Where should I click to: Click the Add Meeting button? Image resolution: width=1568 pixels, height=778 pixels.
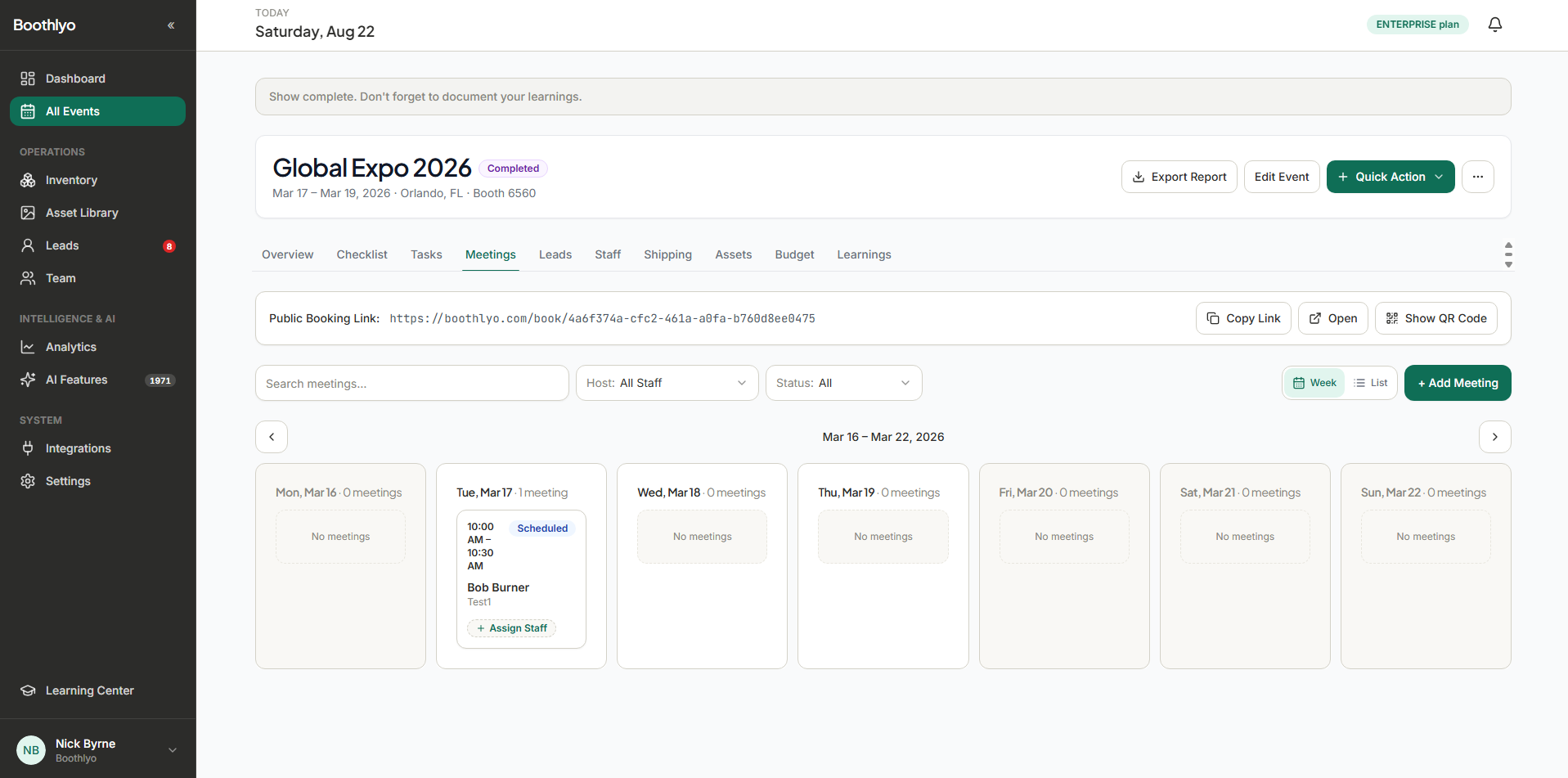coord(1457,383)
